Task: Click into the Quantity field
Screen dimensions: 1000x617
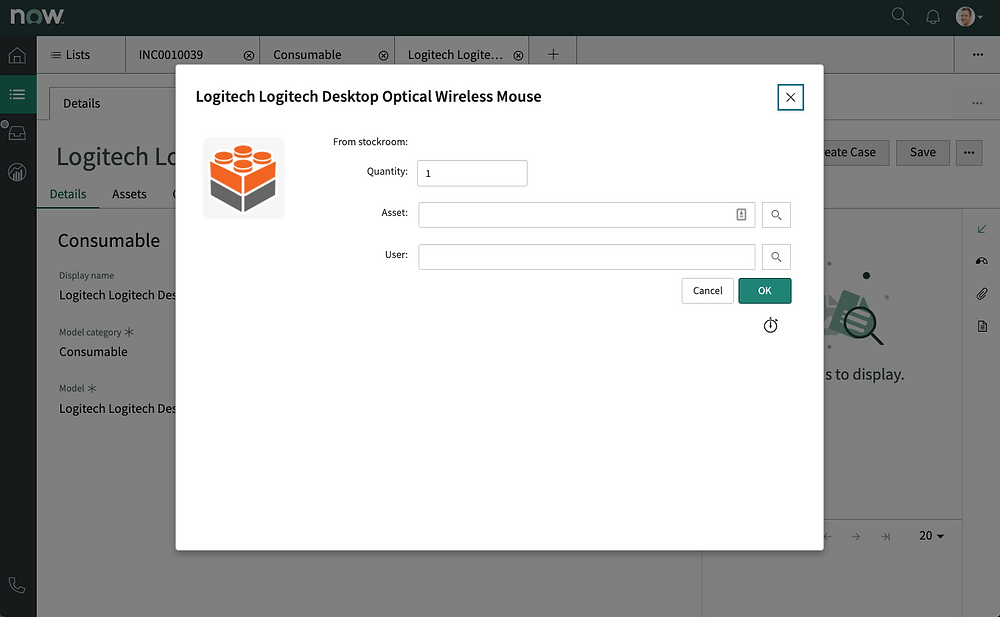Action: [x=472, y=174]
